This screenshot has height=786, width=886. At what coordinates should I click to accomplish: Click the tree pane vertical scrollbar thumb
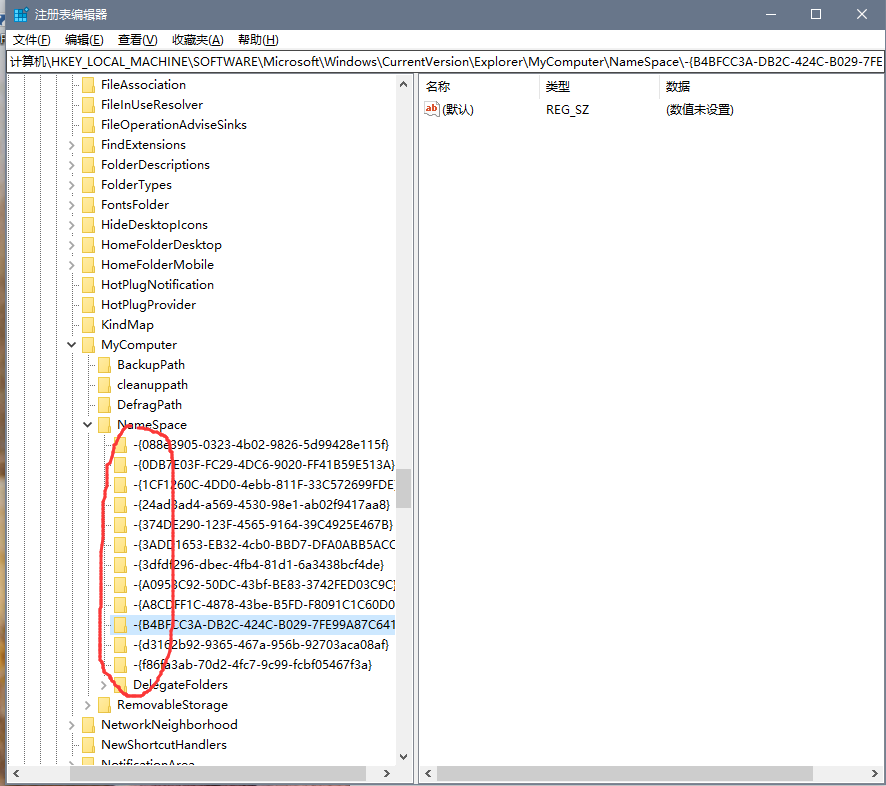pos(404,490)
